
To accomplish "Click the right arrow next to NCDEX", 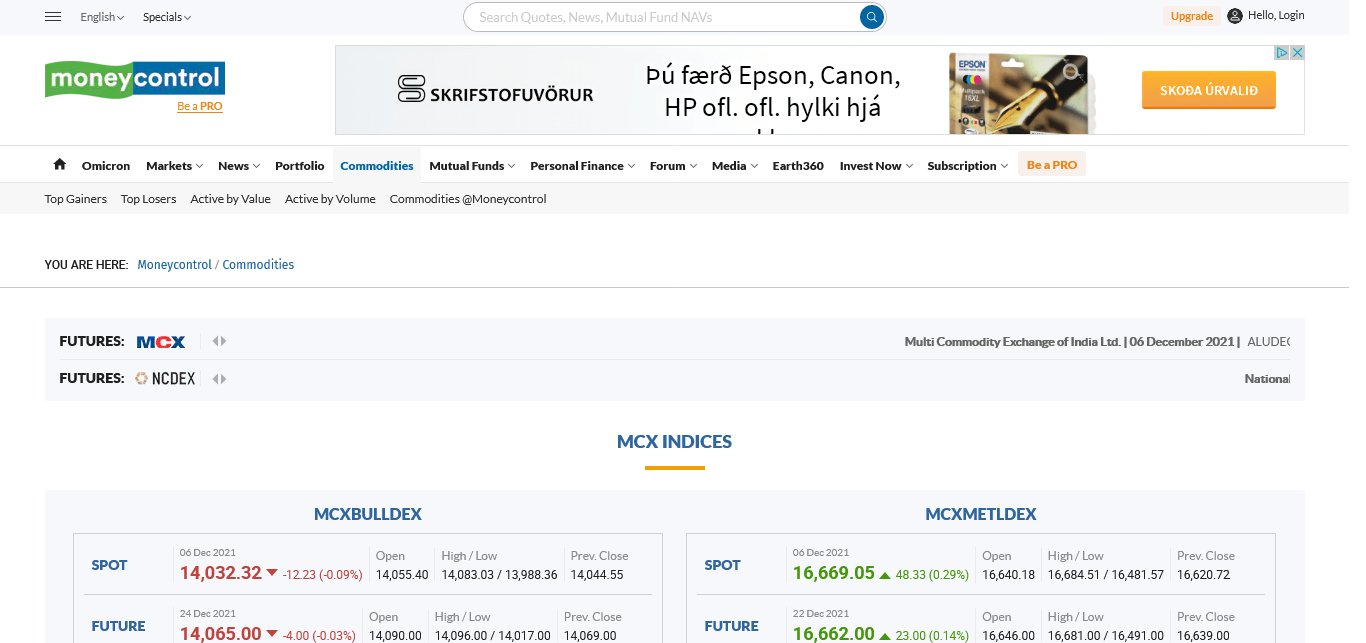I will 224,379.
